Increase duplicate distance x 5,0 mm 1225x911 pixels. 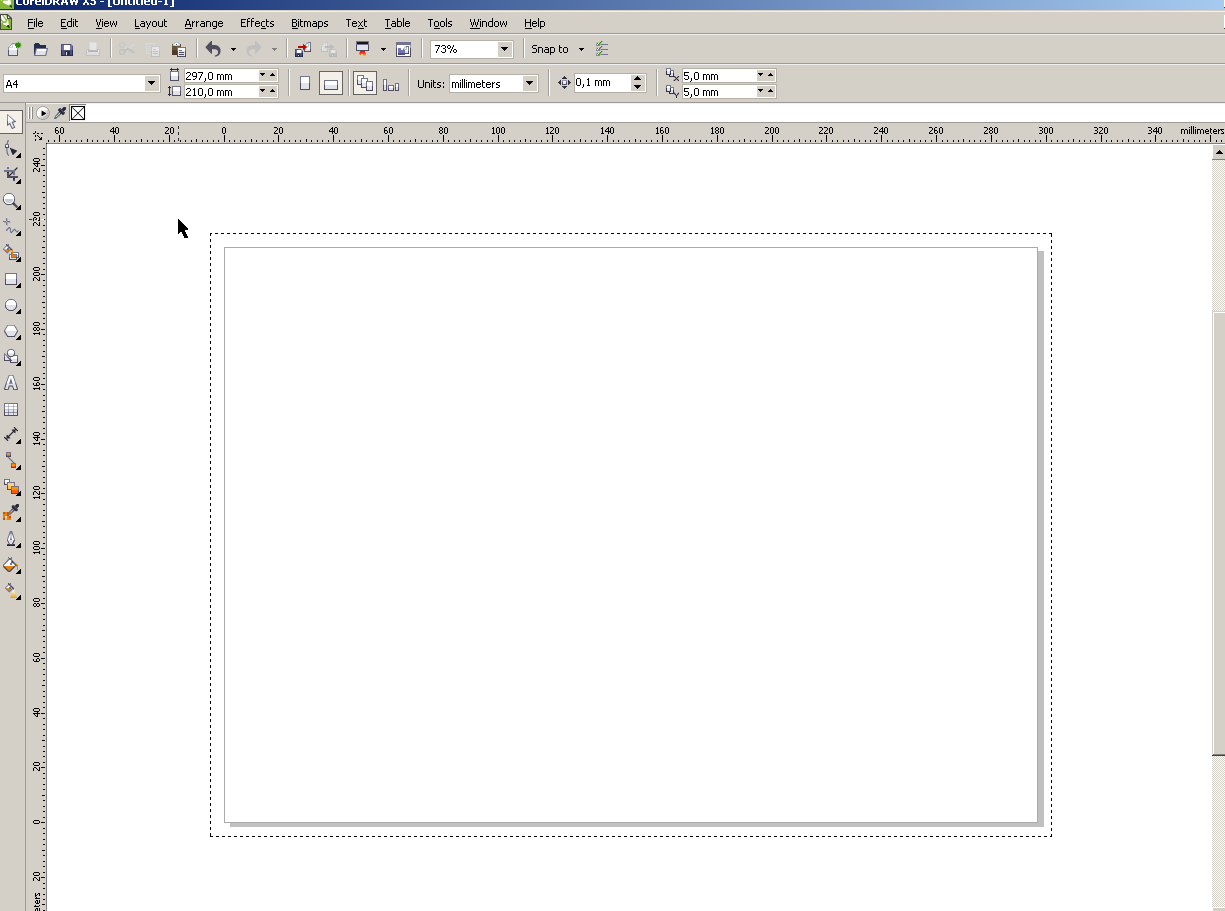[770, 75]
